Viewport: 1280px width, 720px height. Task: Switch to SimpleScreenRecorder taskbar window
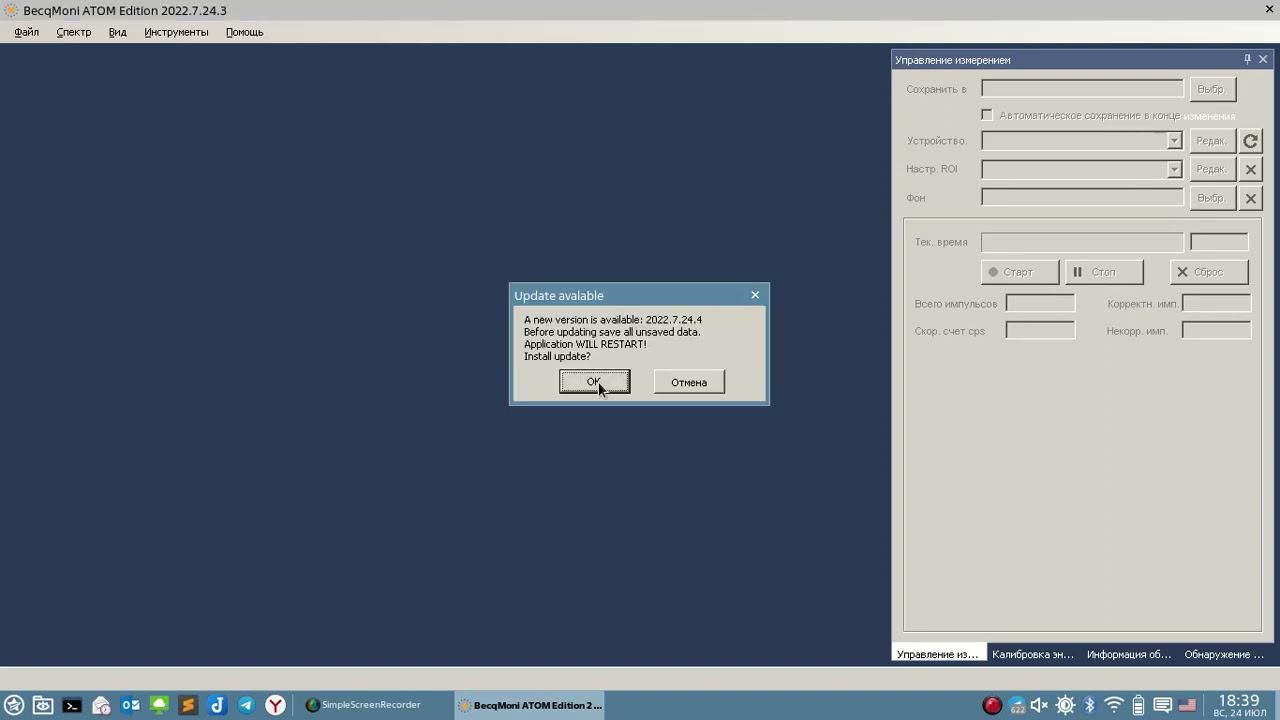coord(375,705)
